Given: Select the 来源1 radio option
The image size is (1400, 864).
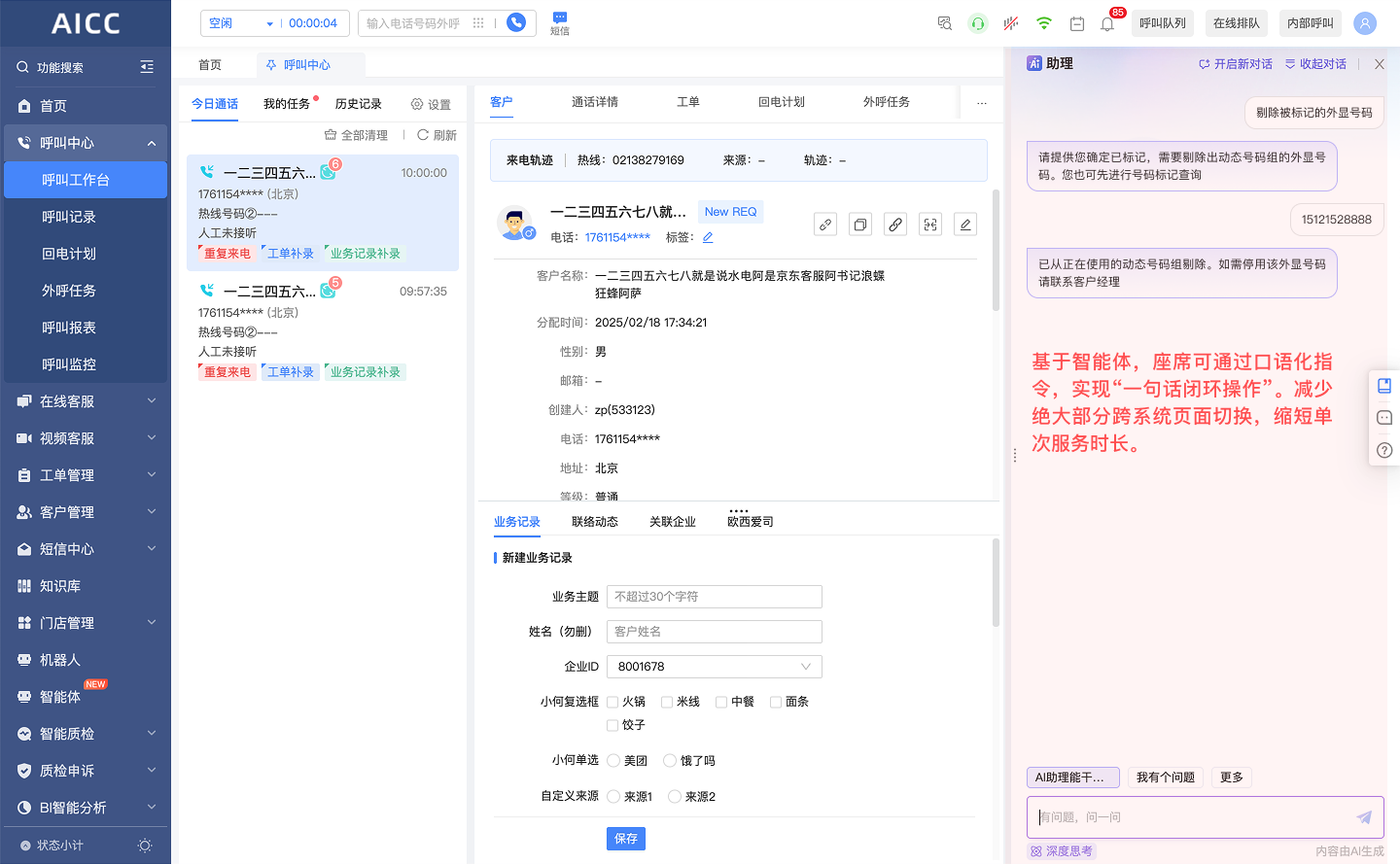Looking at the screenshot, I should click(x=613, y=797).
